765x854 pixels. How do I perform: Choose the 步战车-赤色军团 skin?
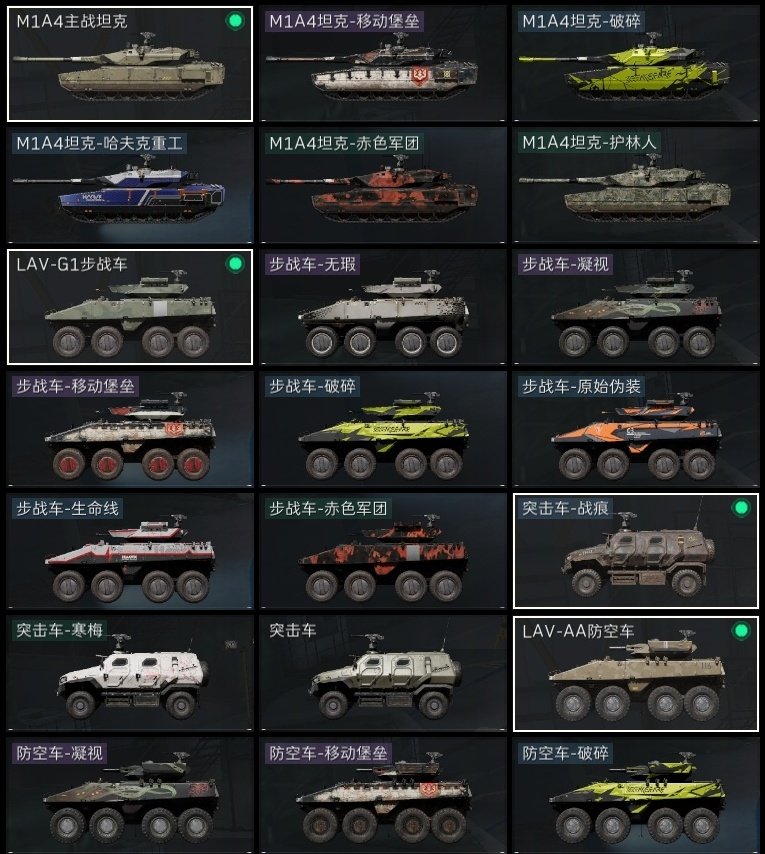coord(383,551)
